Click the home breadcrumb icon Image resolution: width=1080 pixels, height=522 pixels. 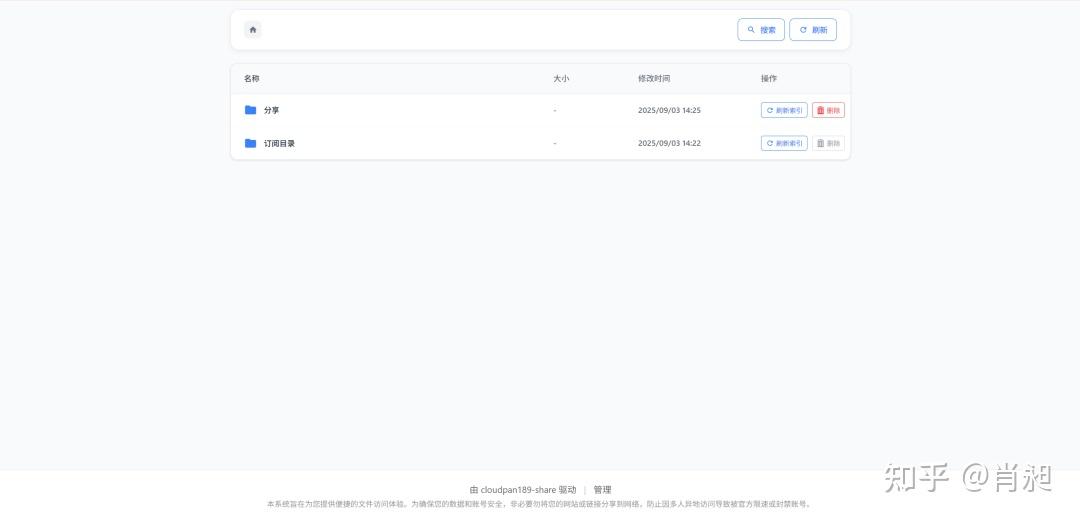point(253,30)
